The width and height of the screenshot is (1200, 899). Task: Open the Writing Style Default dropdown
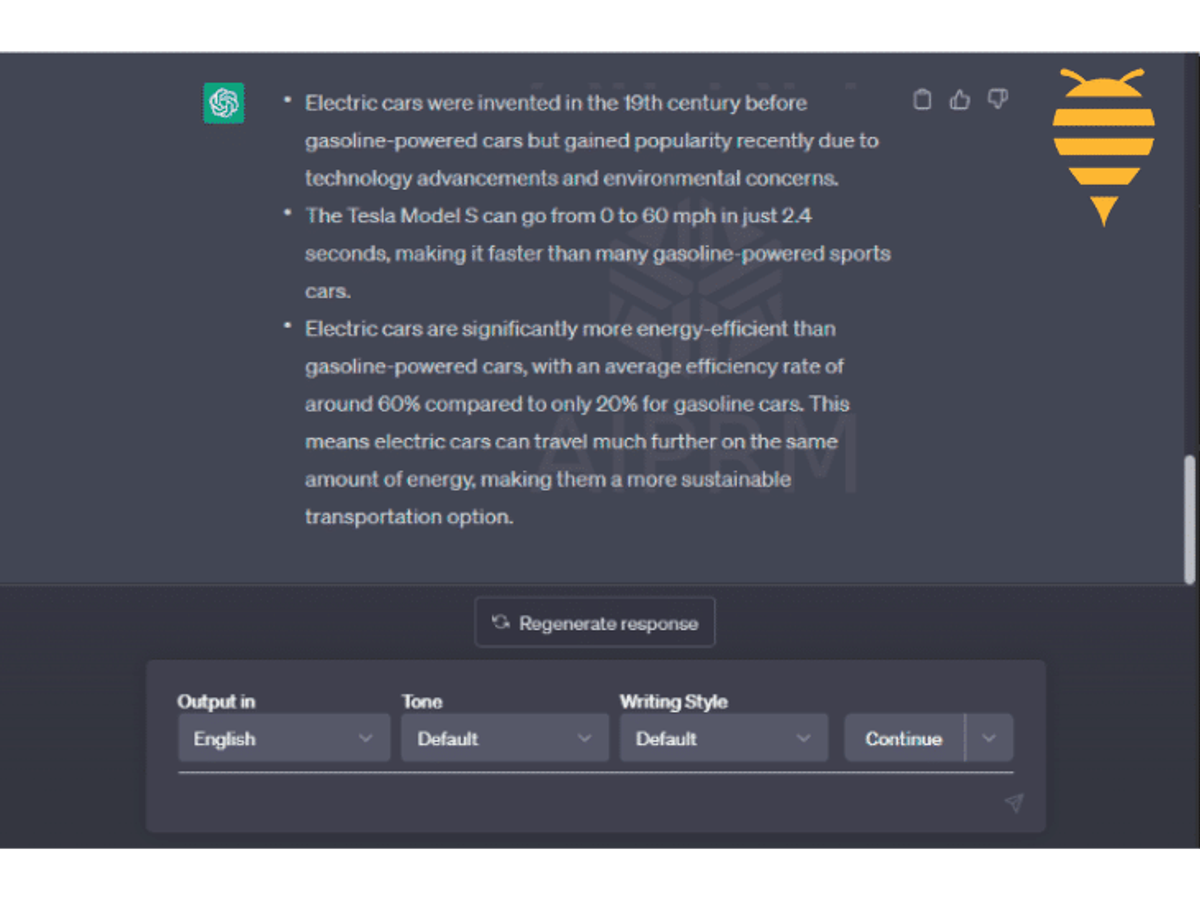click(724, 738)
